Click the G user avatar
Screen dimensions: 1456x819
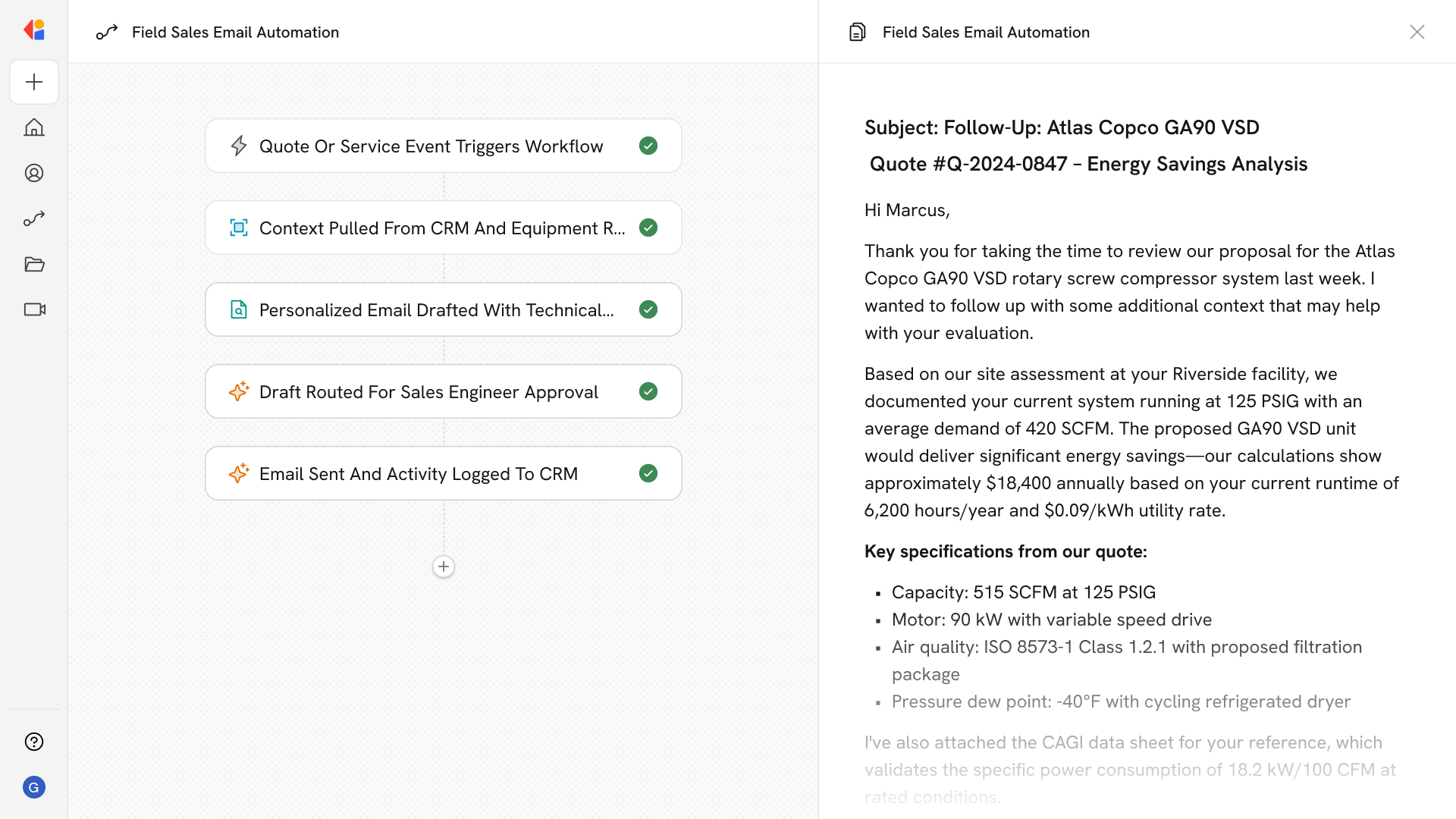click(34, 787)
